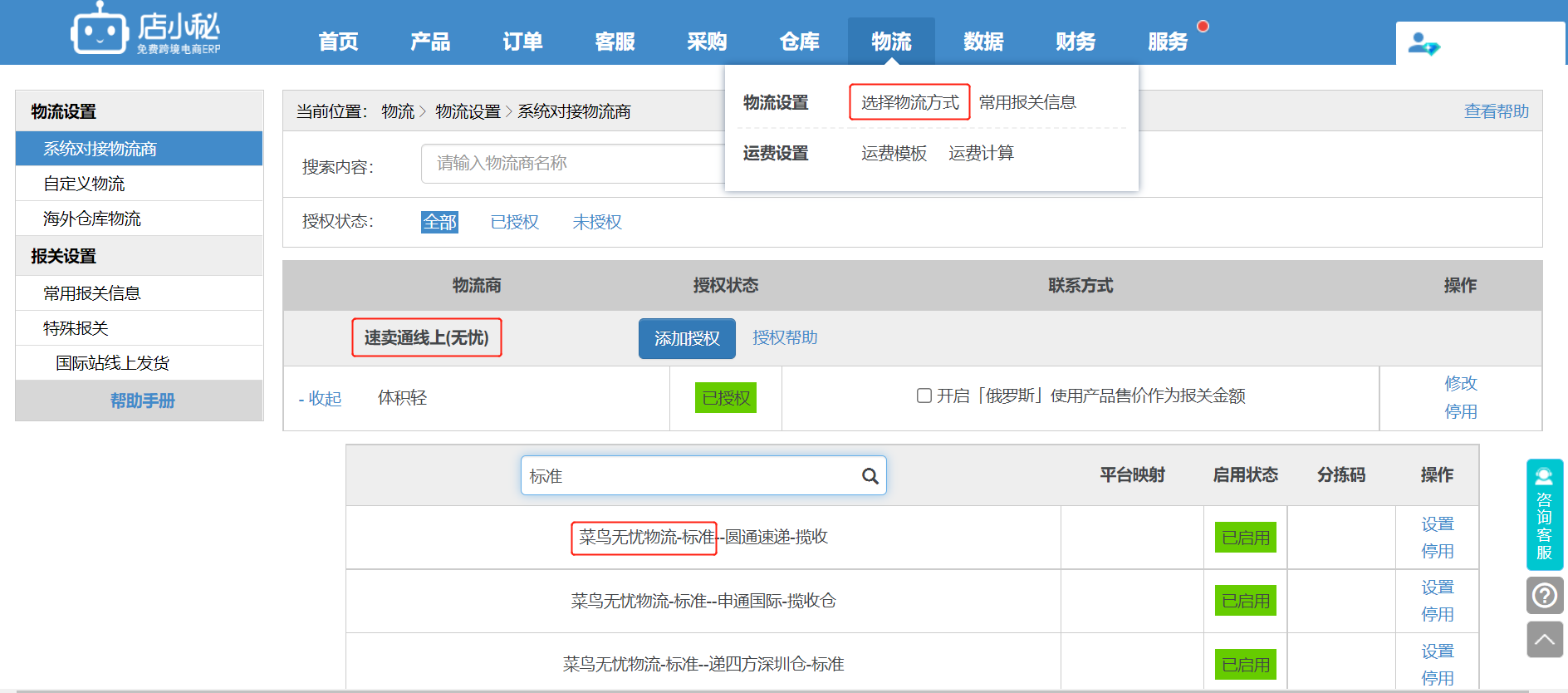Open 国际站线上发货 in the sidebar
1568x693 pixels.
[x=140, y=363]
